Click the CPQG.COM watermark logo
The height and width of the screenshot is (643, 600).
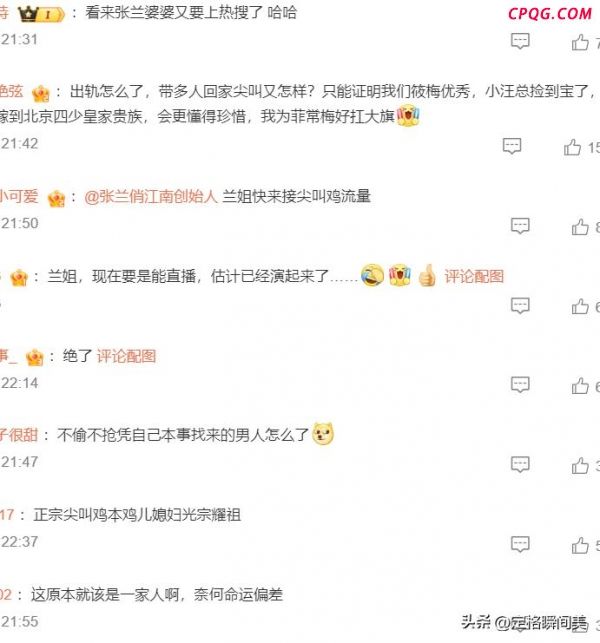(550, 14)
